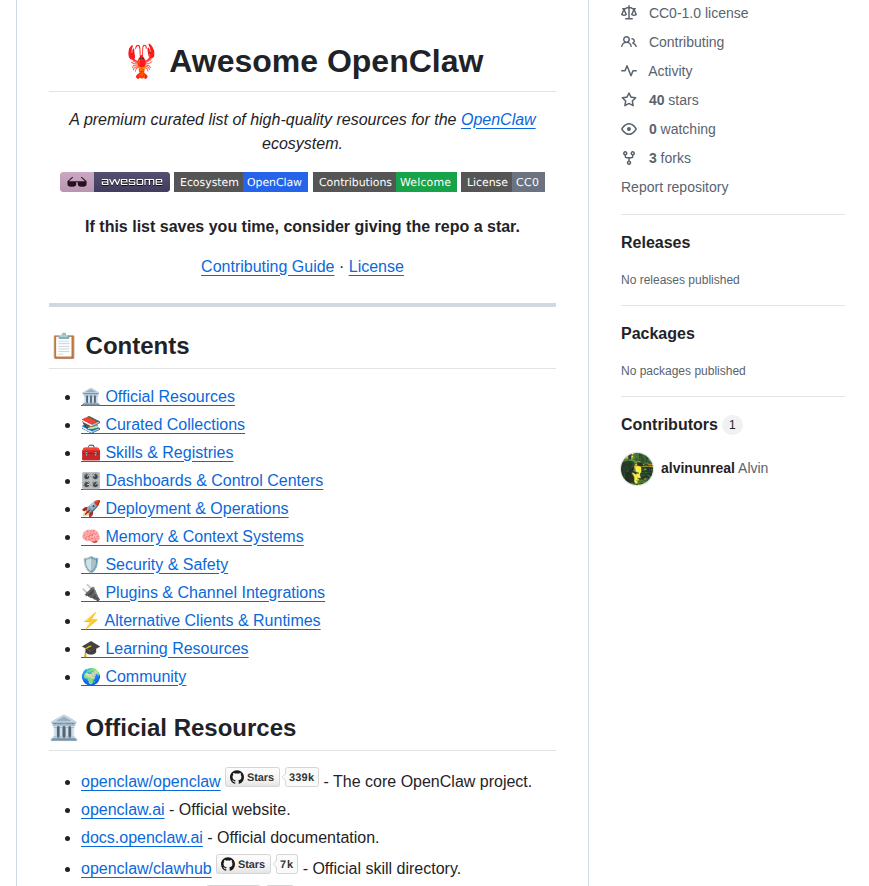Click Report repository
869x886 pixels.
pos(675,187)
